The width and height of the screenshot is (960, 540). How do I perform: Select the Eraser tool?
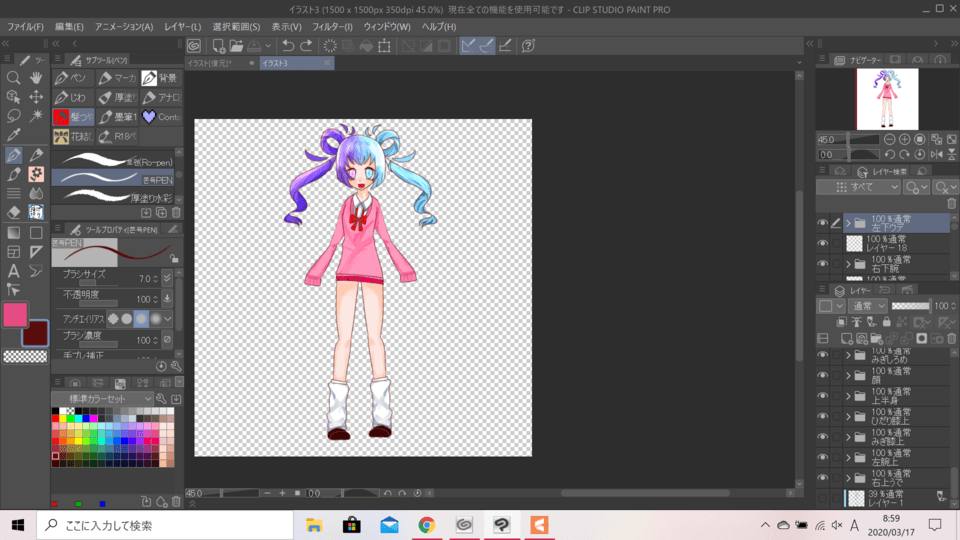coord(13,212)
